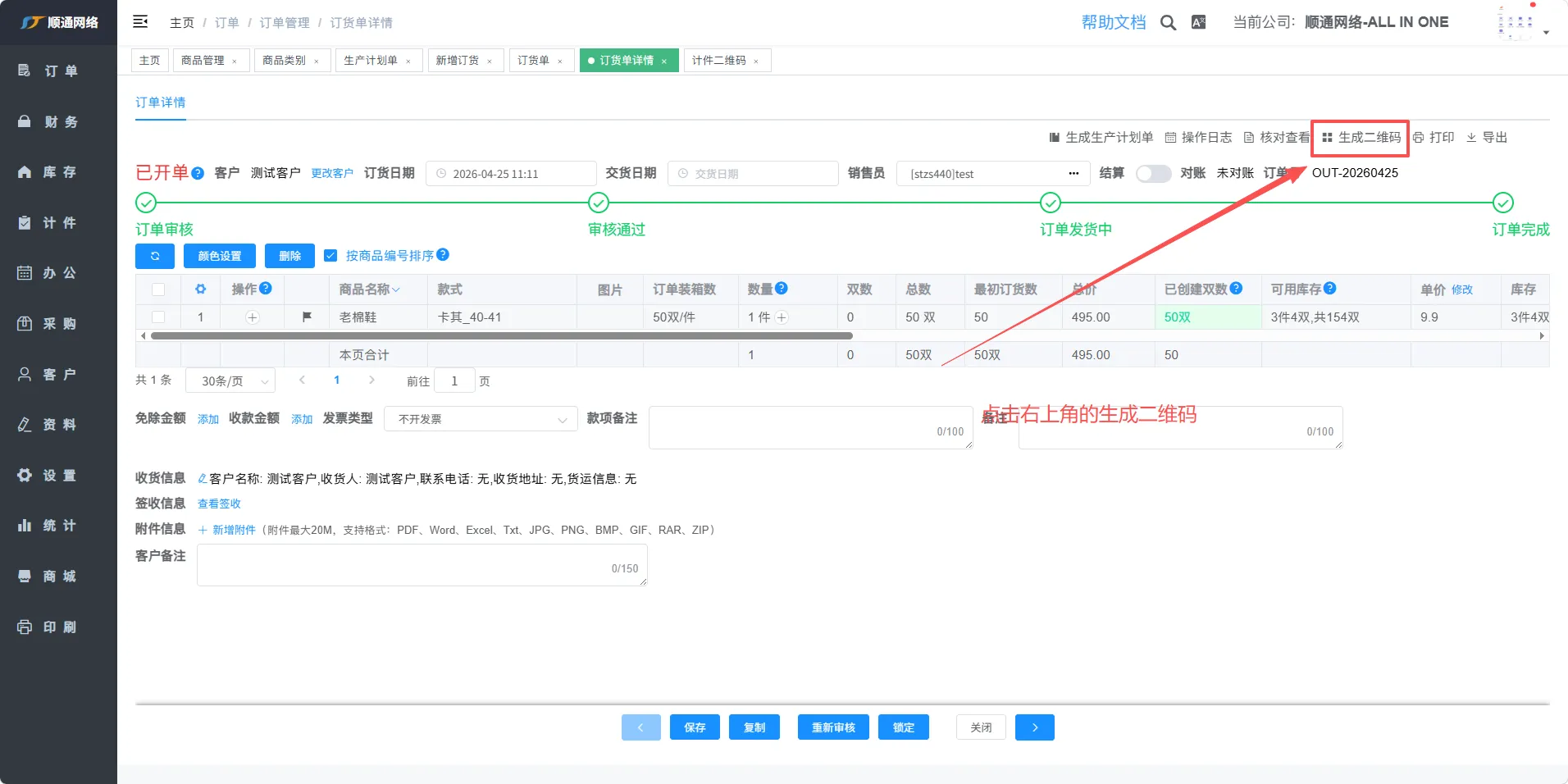Screen dimensions: 1568x784
Task: Click the search magnifier icon in header
Action: point(1168,23)
